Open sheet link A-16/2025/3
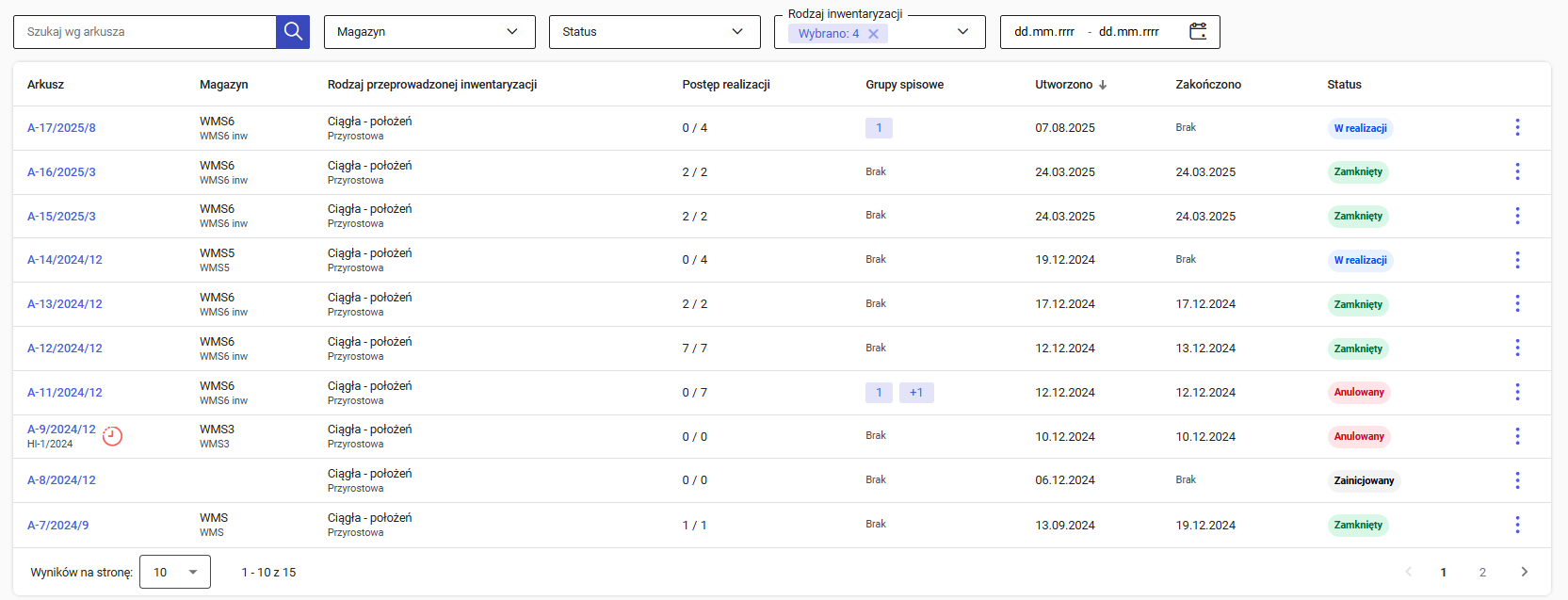 tap(61, 172)
